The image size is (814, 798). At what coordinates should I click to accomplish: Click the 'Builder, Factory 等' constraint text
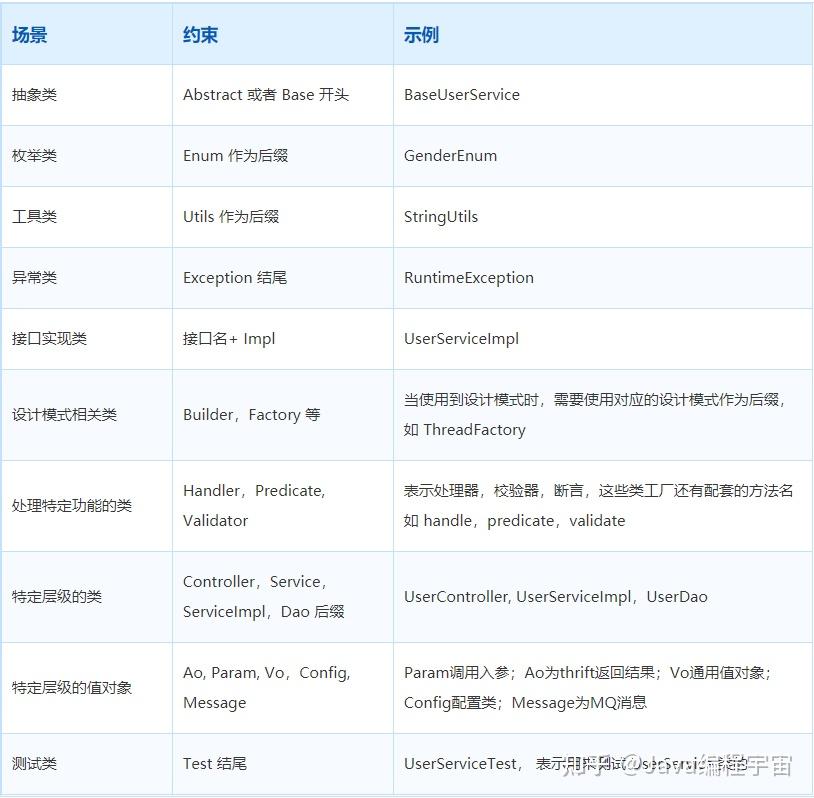[252, 415]
